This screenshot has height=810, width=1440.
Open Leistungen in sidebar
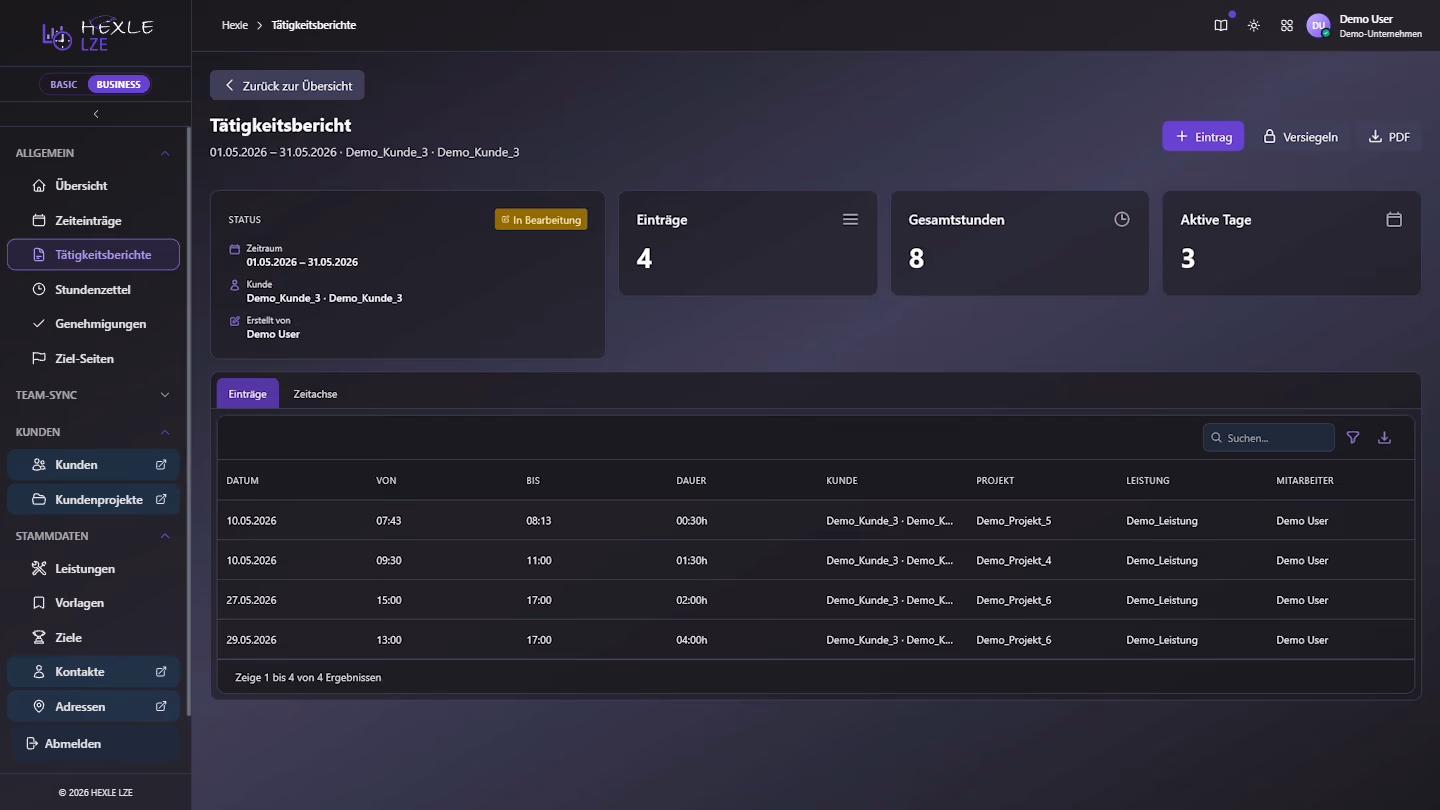[x=93, y=569]
